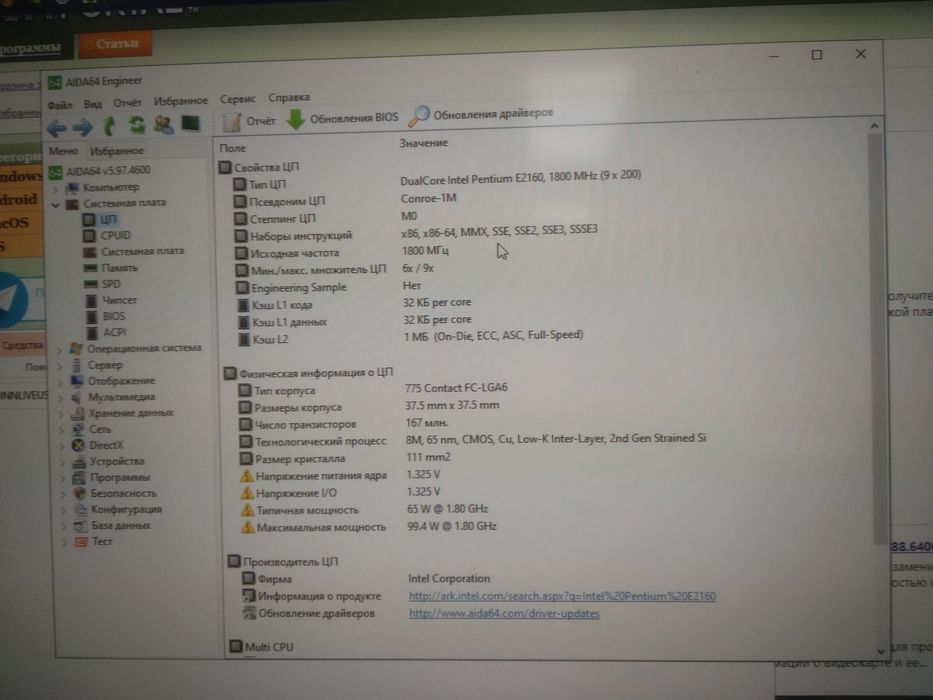This screenshot has height=700, width=933.
Task: Open the ark.intel.com product information link
Action: coord(562,596)
